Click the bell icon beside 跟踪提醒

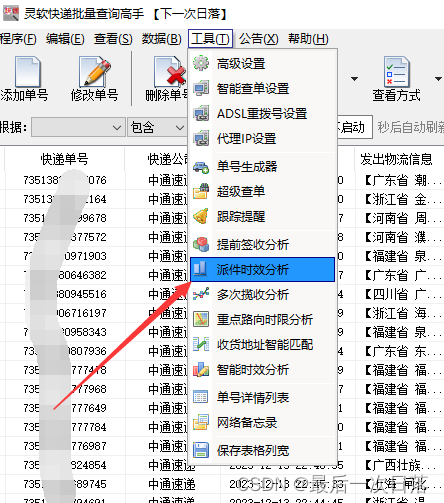201,216
